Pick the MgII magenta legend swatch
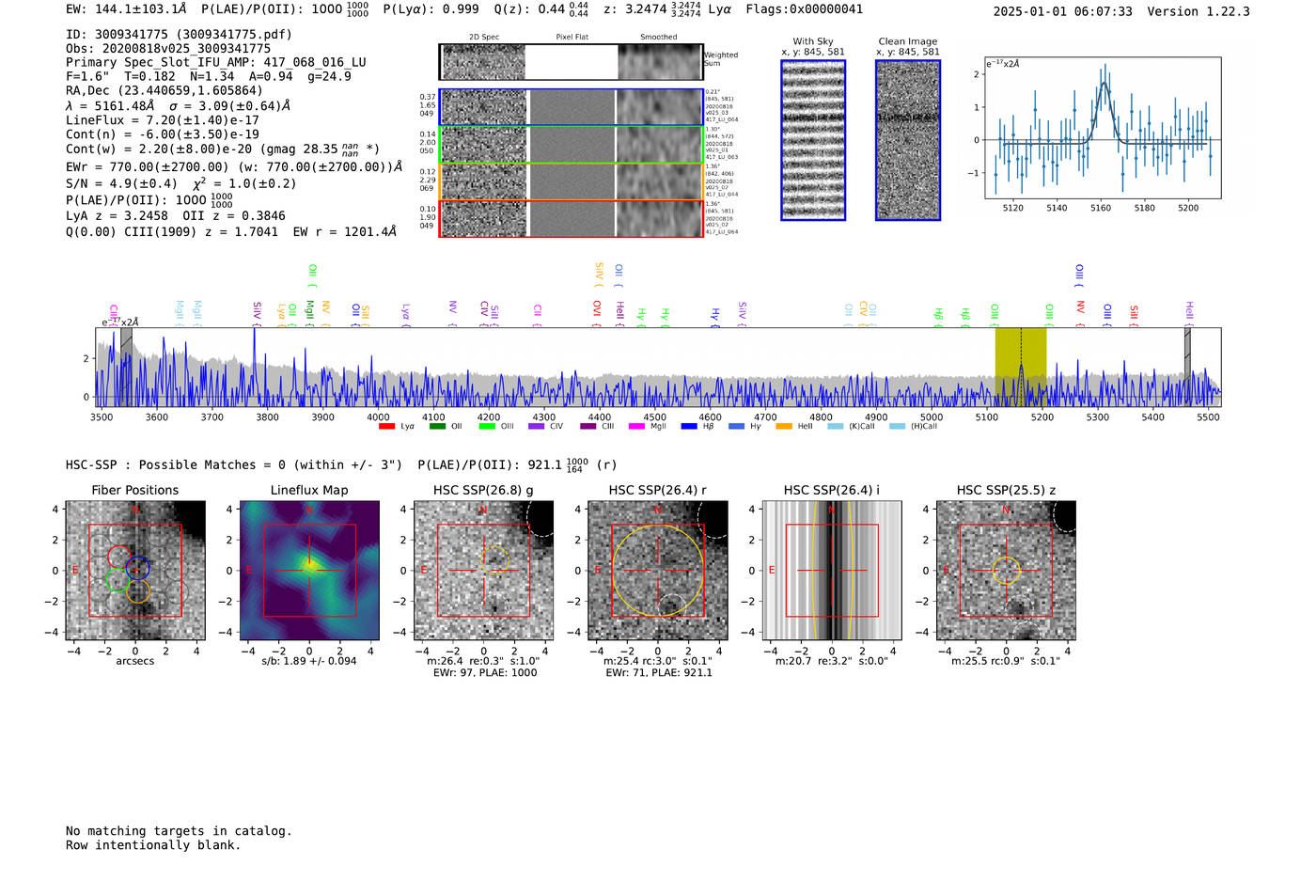Viewport: 1316px width, 896px height. click(637, 427)
